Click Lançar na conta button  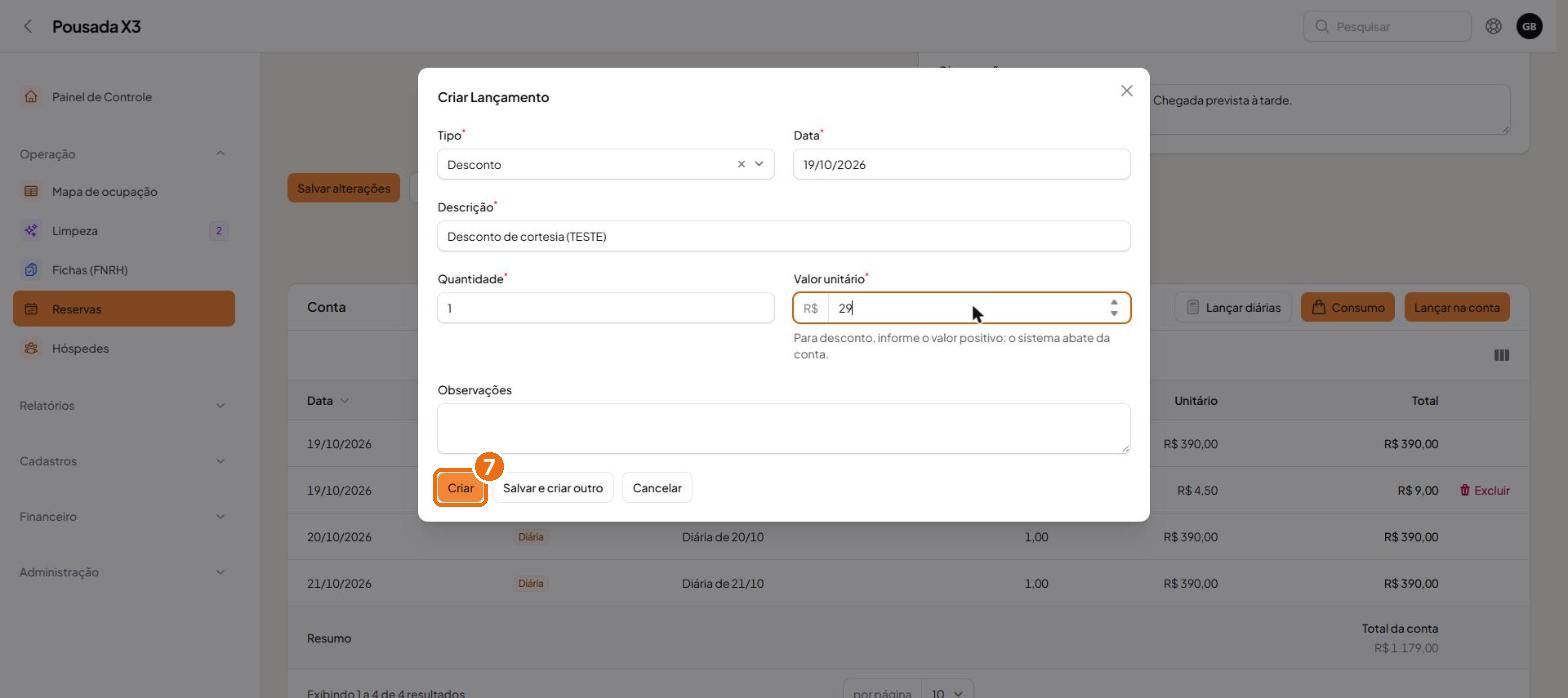pyautogui.click(x=1457, y=307)
